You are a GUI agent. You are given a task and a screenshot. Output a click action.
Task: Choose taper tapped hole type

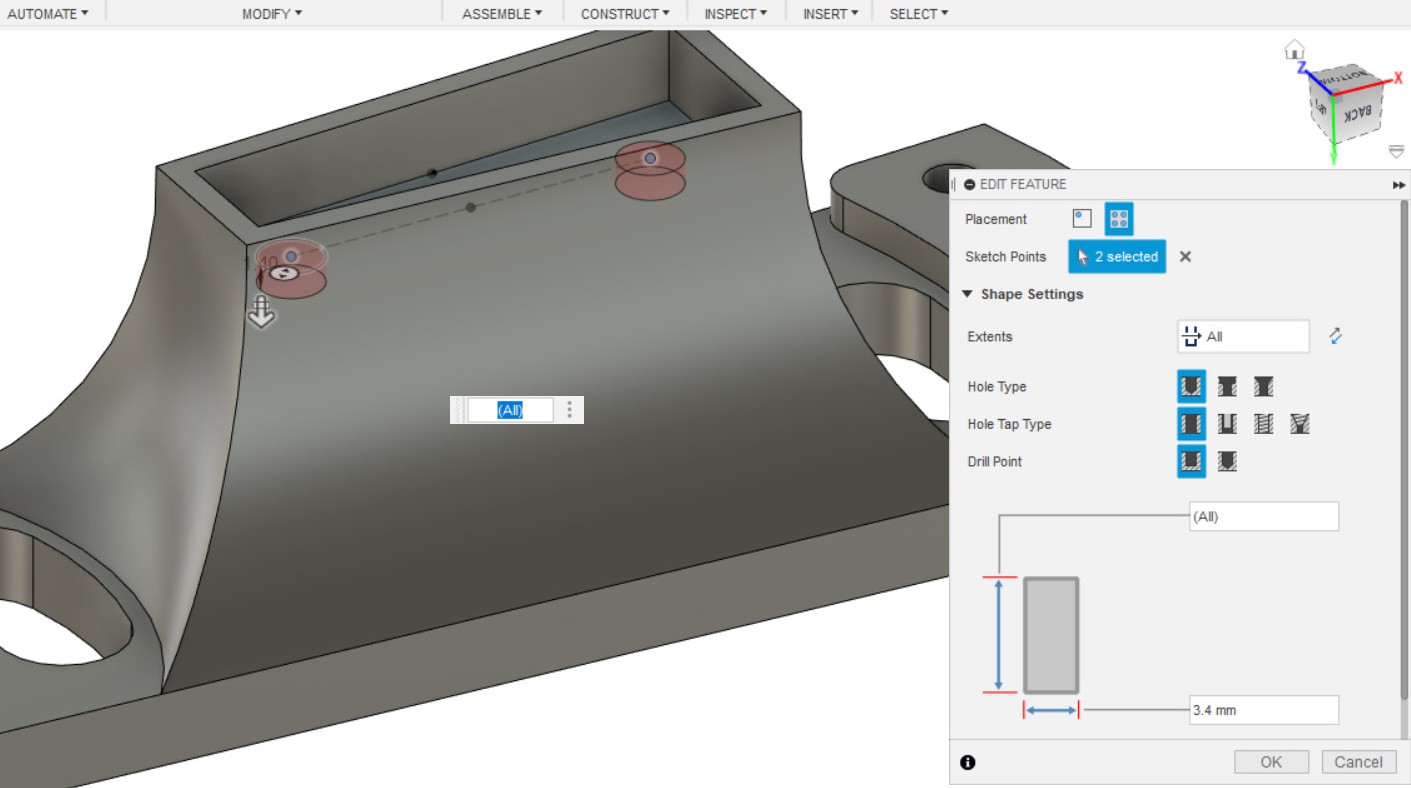pyautogui.click(x=1299, y=424)
